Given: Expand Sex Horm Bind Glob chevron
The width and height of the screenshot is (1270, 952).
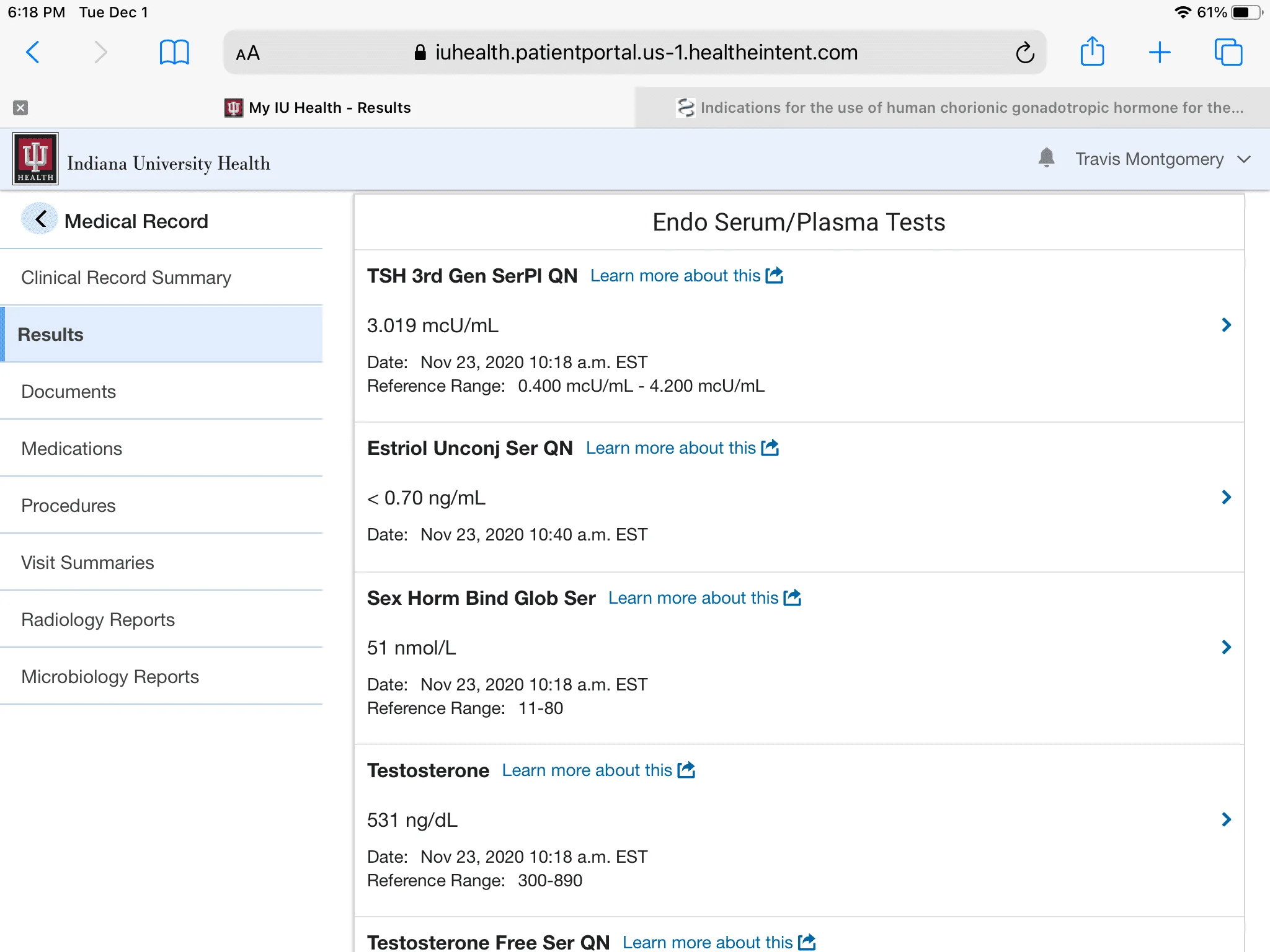Looking at the screenshot, I should [1226, 647].
